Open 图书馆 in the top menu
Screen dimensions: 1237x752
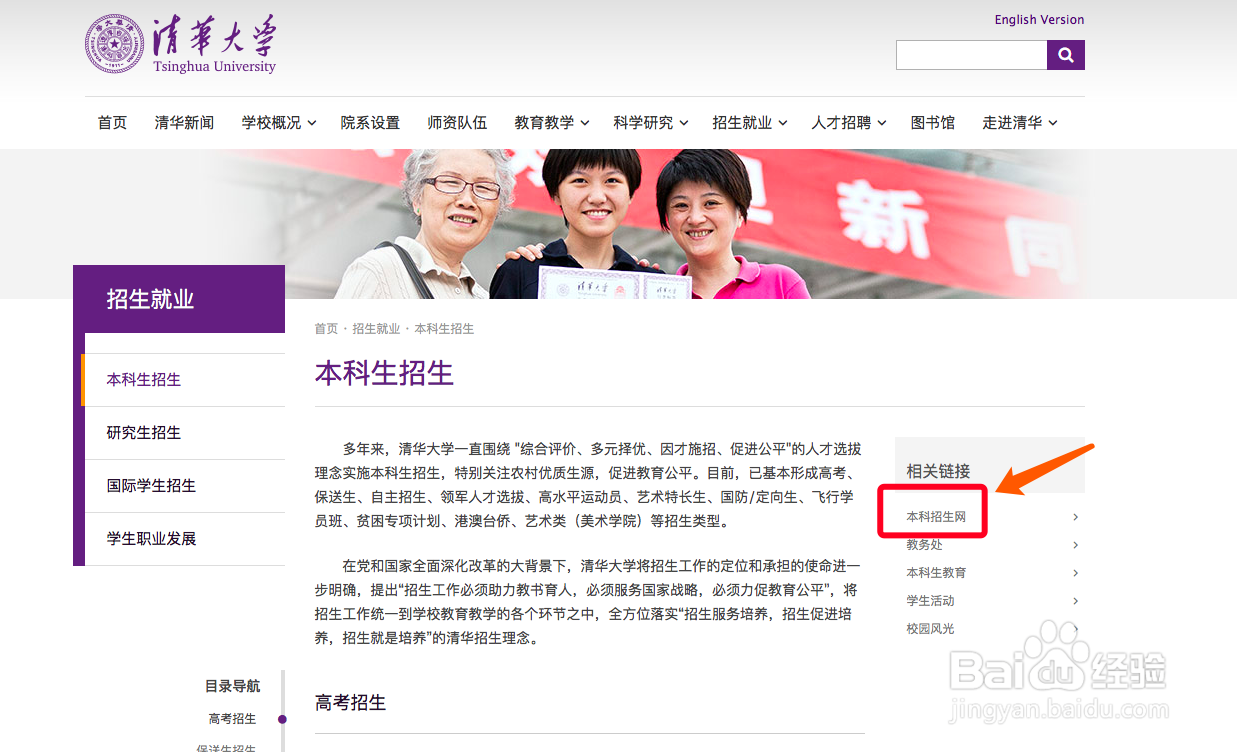pos(933,122)
